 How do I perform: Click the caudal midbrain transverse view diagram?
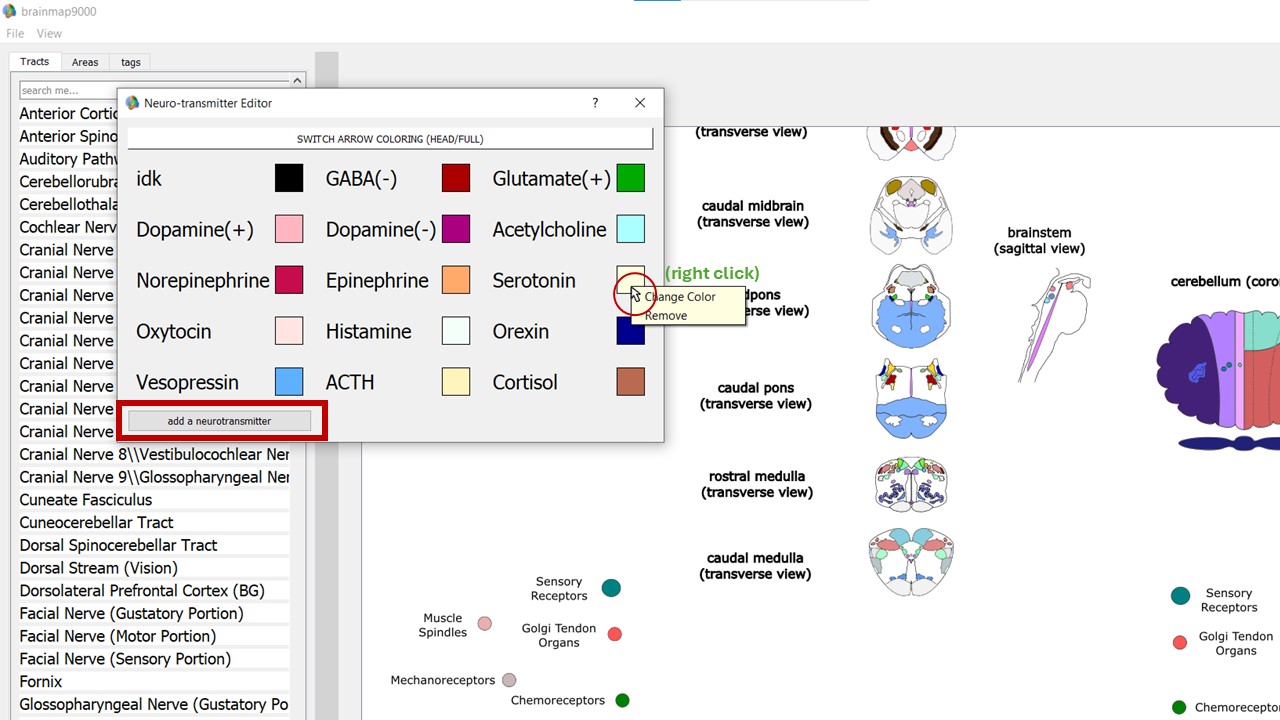tap(910, 214)
